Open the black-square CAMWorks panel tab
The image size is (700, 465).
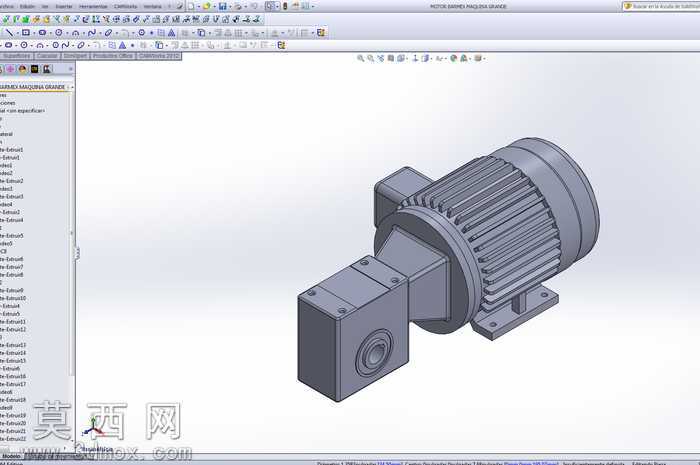(x=34, y=69)
